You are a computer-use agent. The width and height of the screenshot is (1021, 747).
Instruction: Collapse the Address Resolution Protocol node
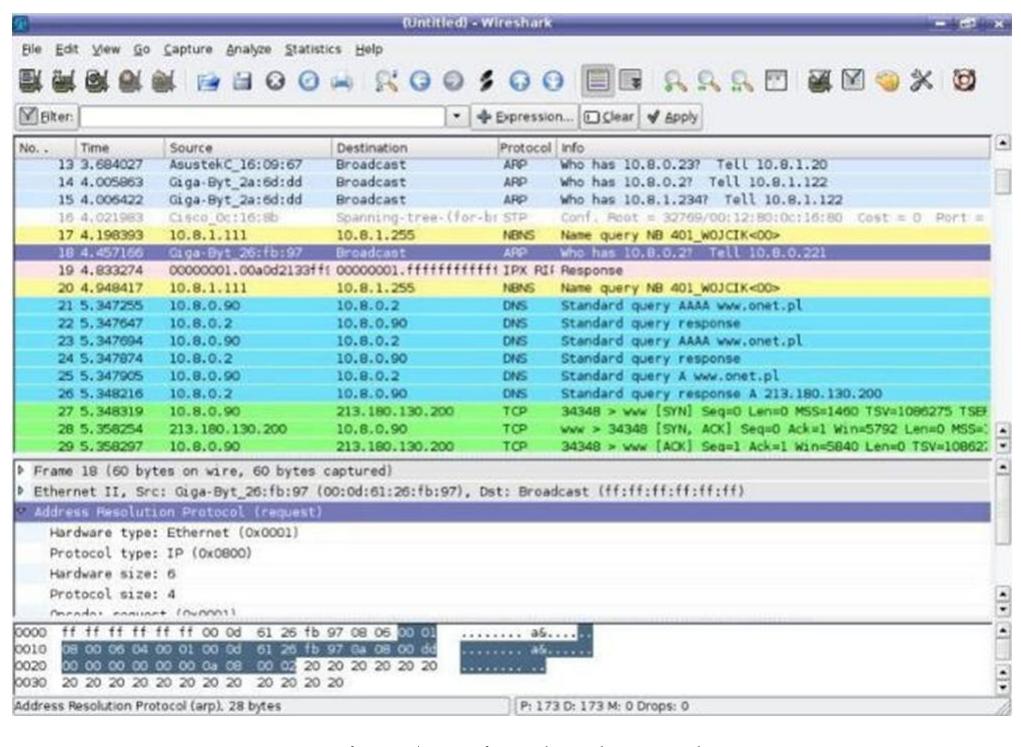(x=21, y=511)
